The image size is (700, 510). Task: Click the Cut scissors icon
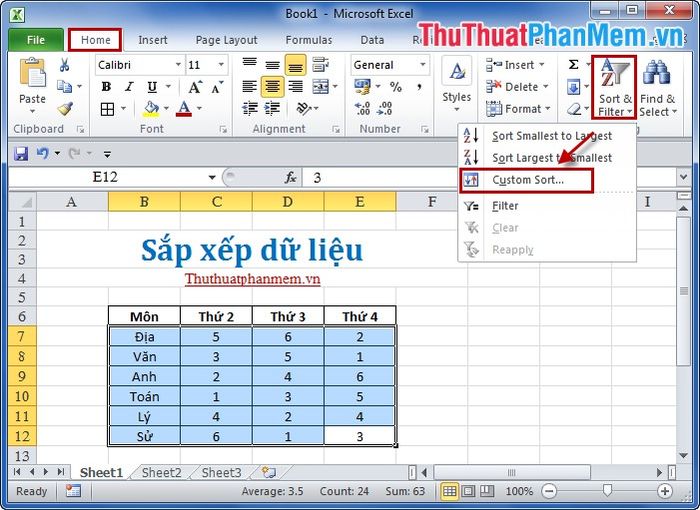click(x=65, y=65)
